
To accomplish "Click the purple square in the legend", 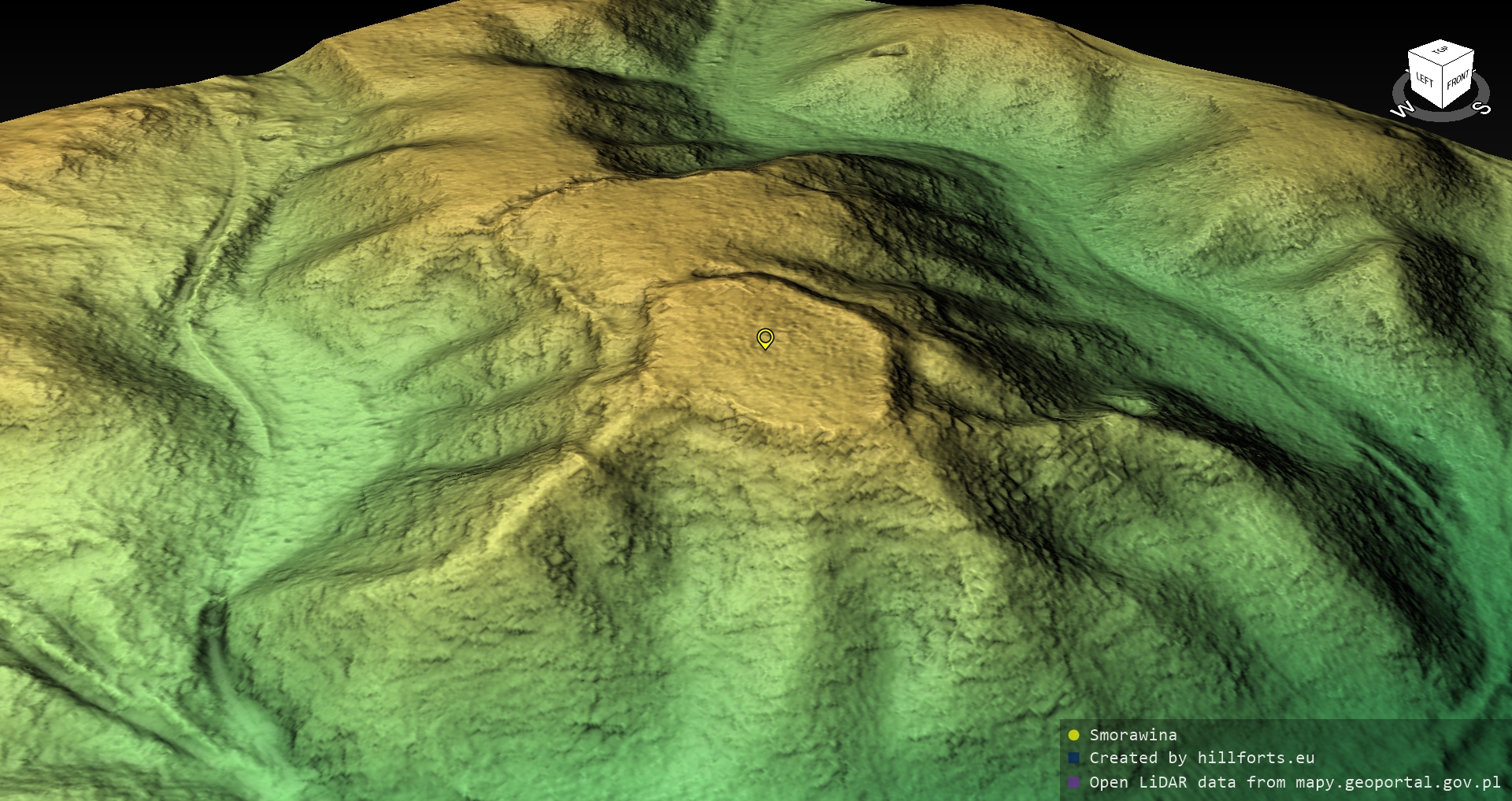I will (1073, 783).
